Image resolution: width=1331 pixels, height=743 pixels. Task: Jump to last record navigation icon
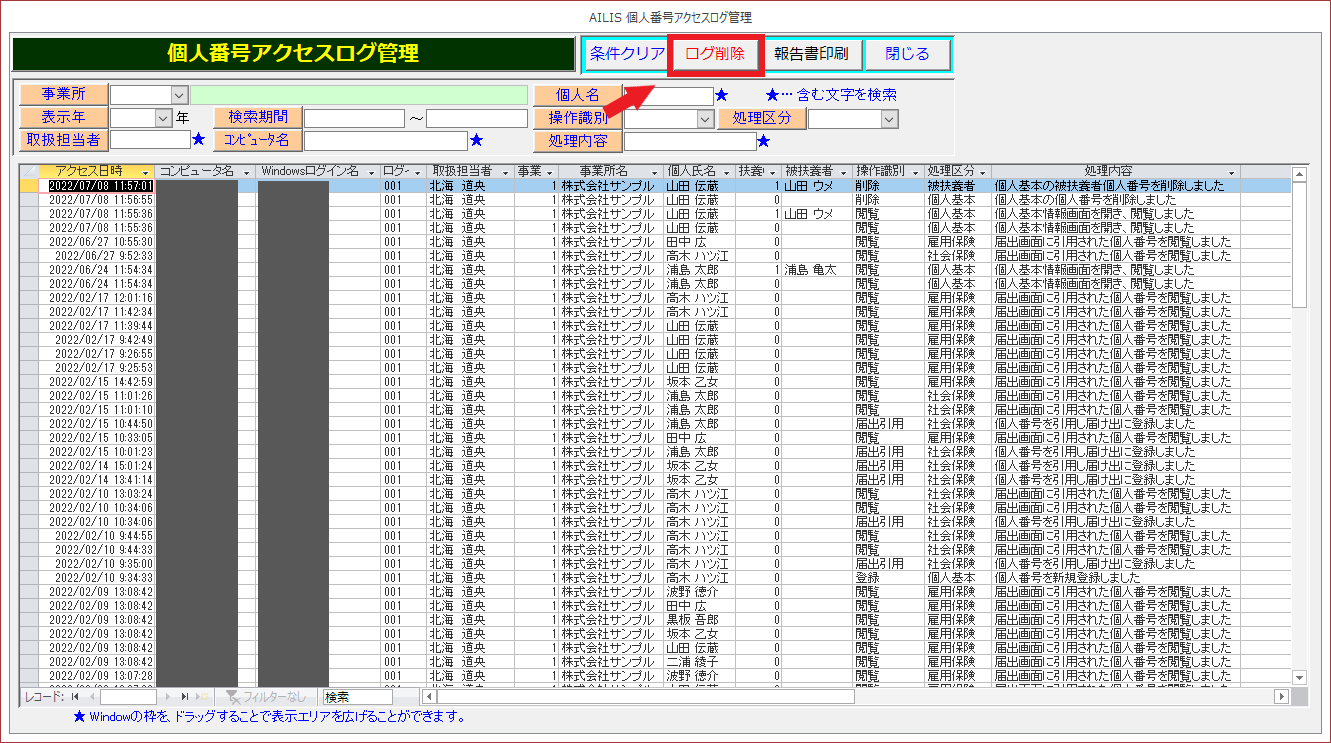(x=185, y=696)
